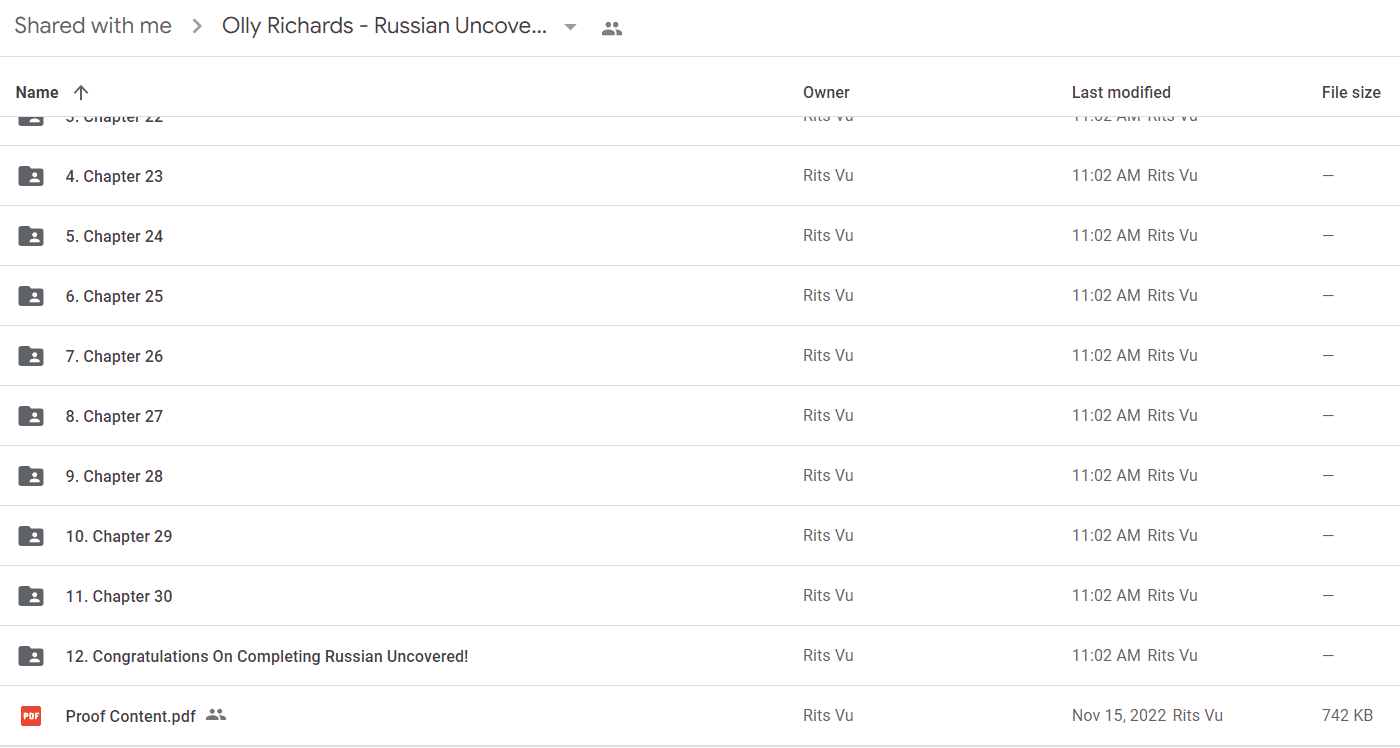Image resolution: width=1400 pixels, height=748 pixels.
Task: Click 11:02 AM modified time for 12. Congratulations row
Action: click(1106, 655)
